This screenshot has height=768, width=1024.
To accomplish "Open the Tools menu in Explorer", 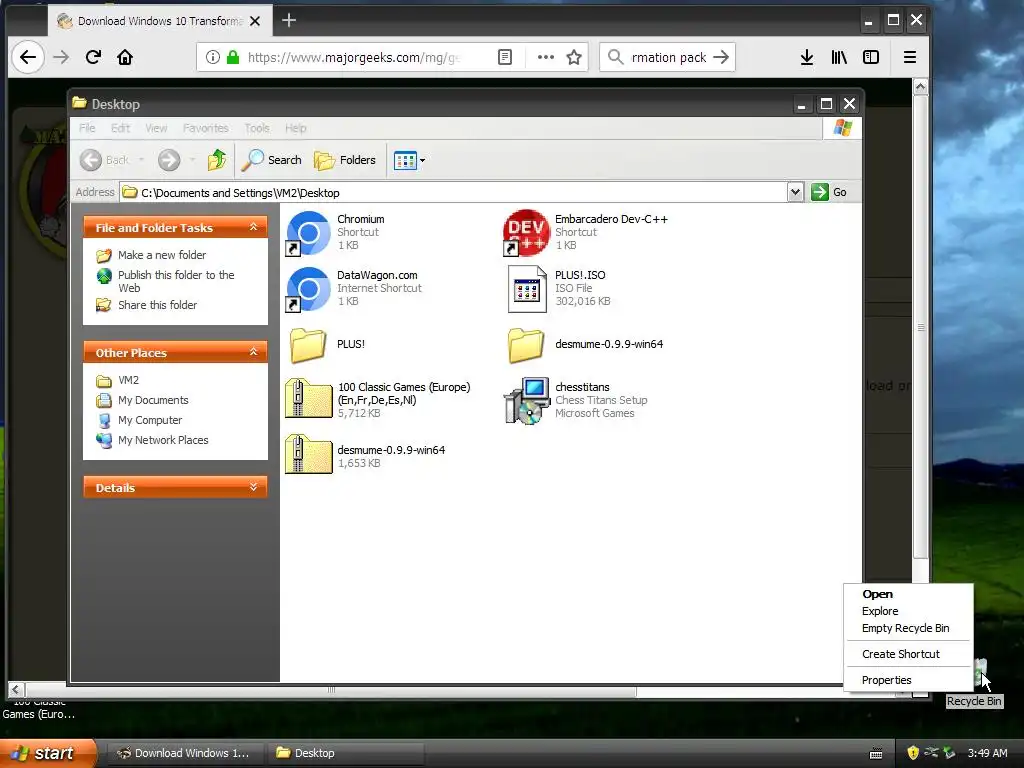I will (257, 128).
